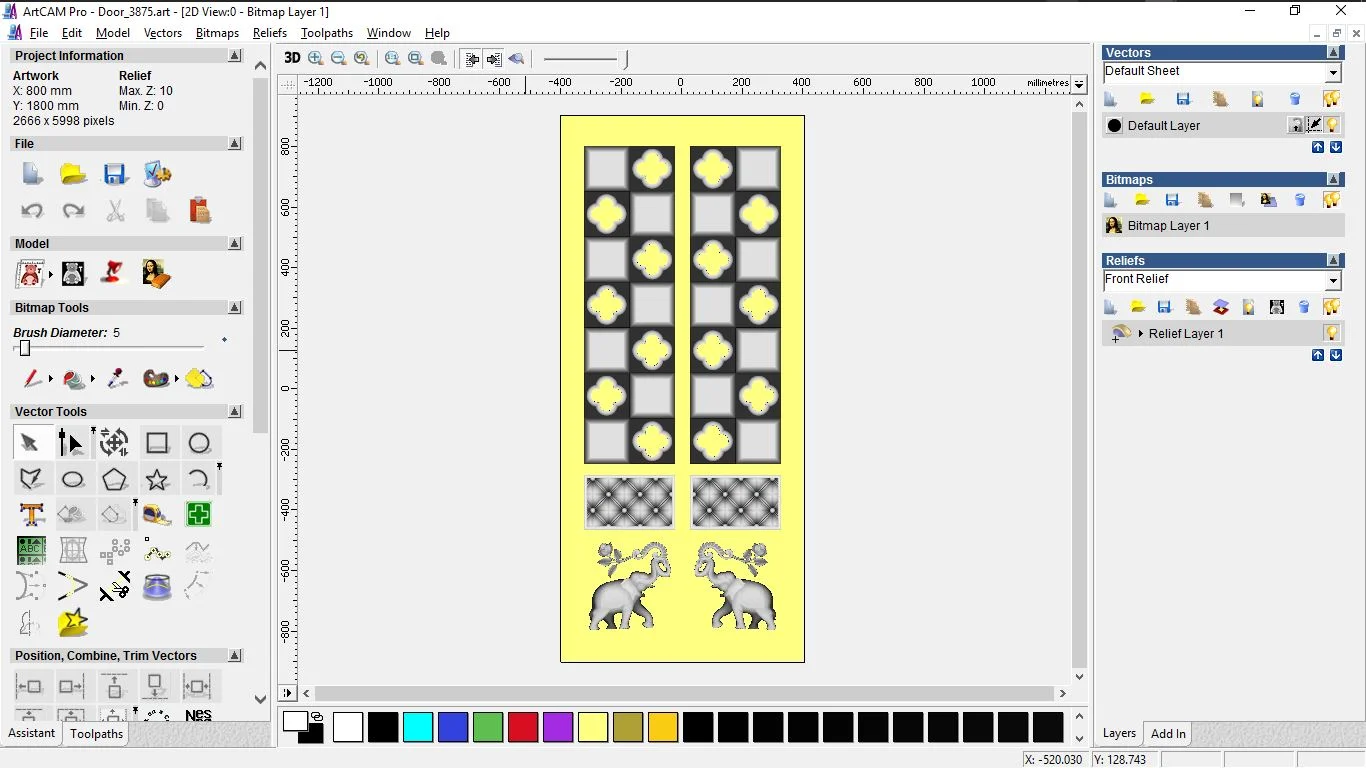Switch to the Add In tab
This screenshot has height=768, width=1366.
(1168, 734)
